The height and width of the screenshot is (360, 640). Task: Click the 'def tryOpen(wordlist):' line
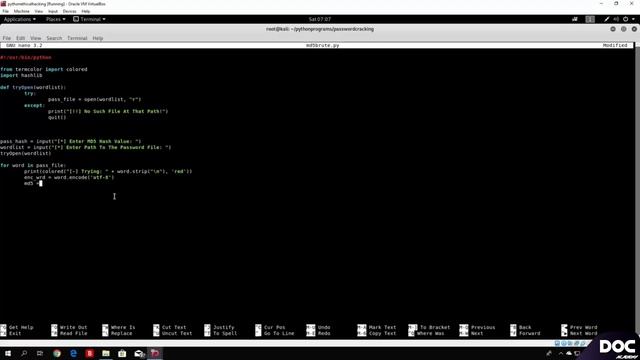click(x=33, y=87)
